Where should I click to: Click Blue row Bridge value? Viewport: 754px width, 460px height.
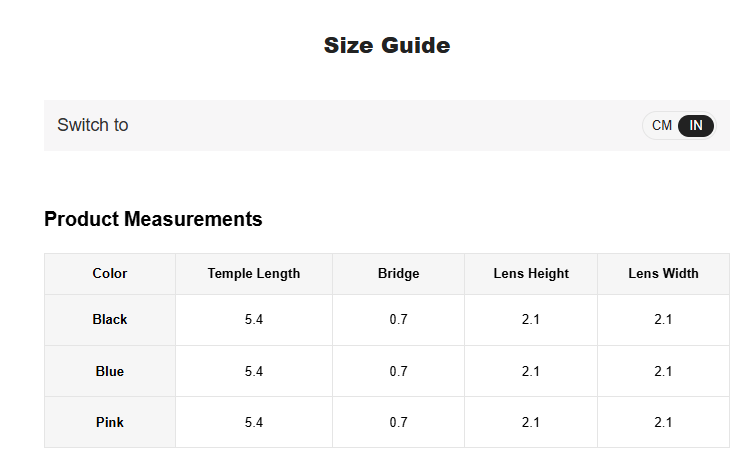click(x=399, y=372)
